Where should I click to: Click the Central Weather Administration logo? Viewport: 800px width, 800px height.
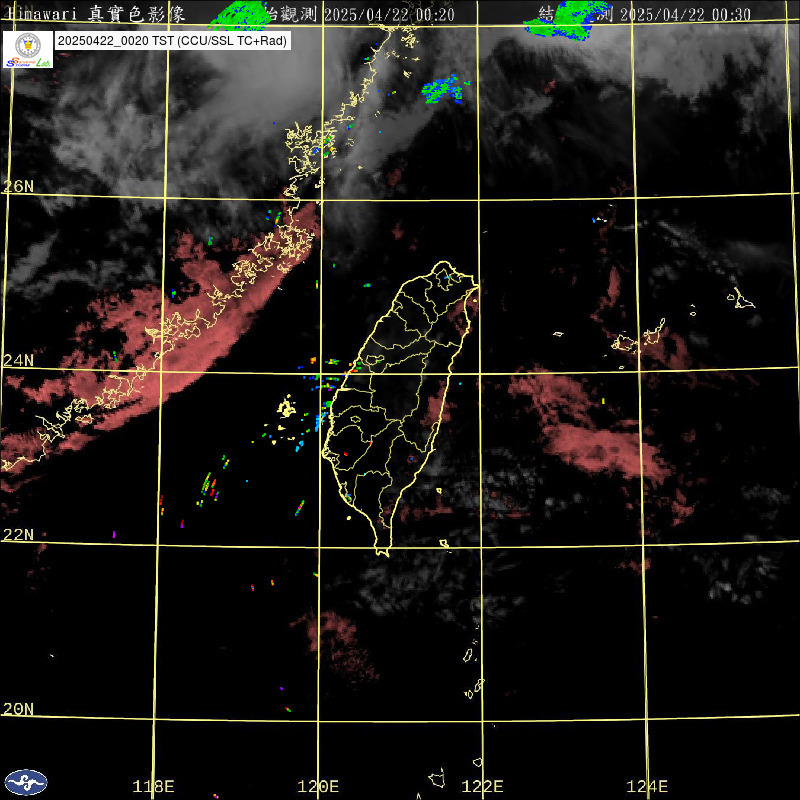(26, 782)
